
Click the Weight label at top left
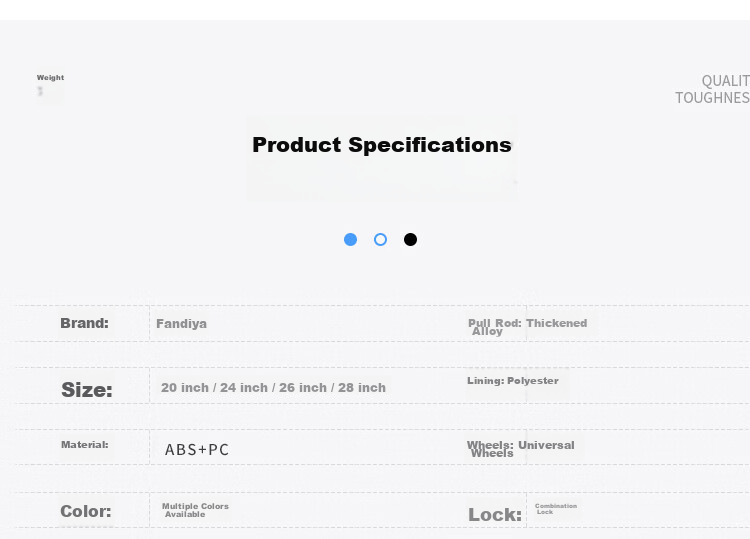[x=50, y=77]
